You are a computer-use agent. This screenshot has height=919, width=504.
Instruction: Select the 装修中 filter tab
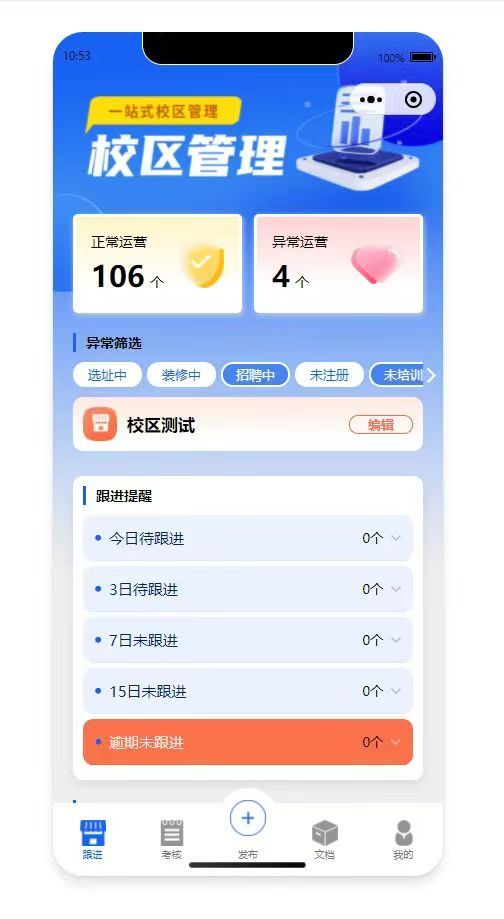coord(181,375)
